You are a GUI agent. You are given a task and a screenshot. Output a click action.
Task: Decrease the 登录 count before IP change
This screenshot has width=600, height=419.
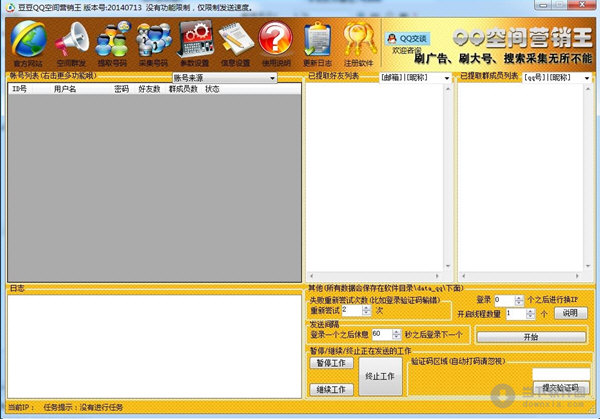(519, 303)
